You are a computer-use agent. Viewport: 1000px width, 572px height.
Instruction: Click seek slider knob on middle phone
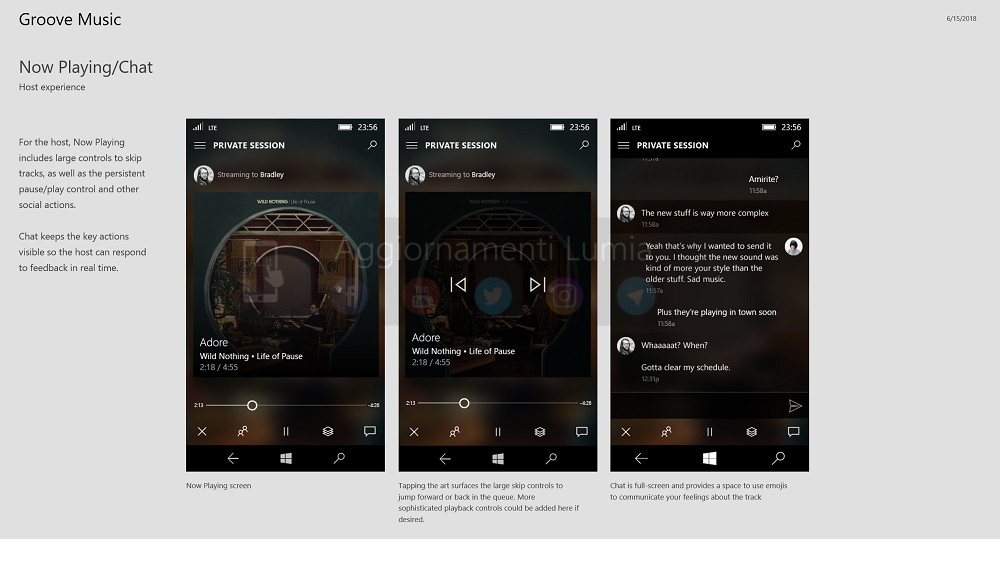[x=464, y=403]
